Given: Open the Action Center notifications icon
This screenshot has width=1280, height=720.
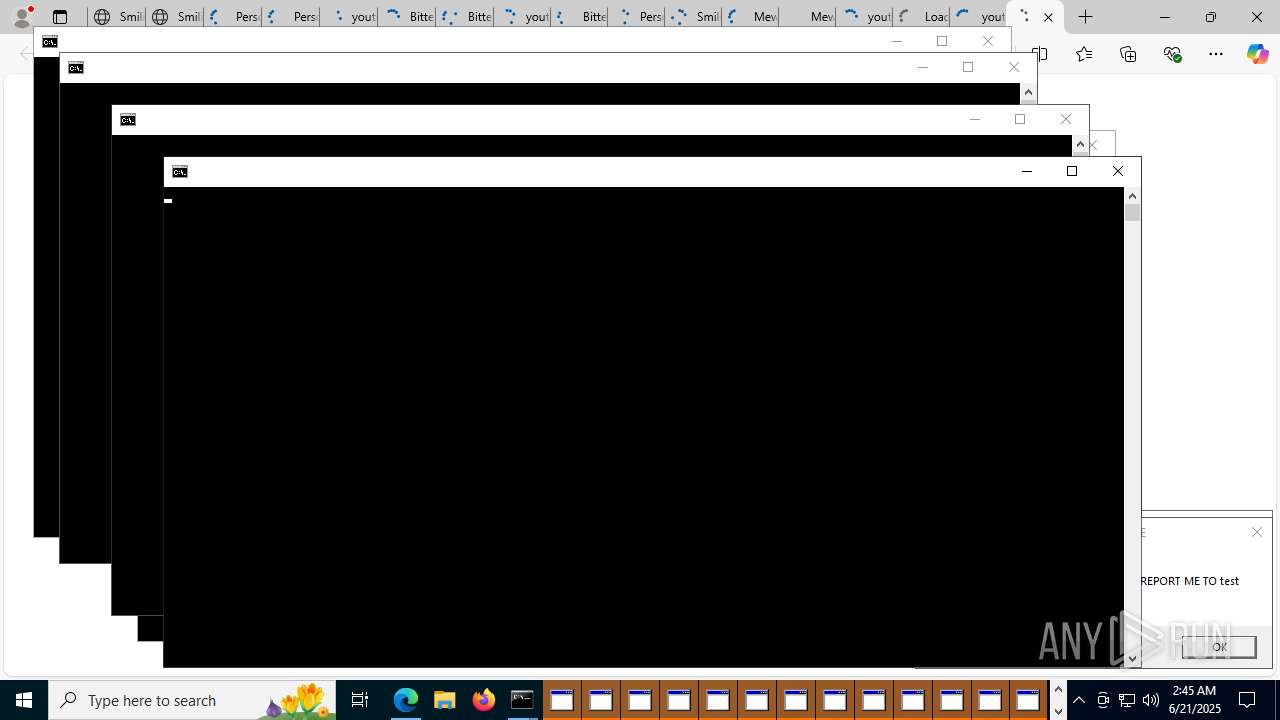Looking at the screenshot, I should pyautogui.click(x=1248, y=700).
